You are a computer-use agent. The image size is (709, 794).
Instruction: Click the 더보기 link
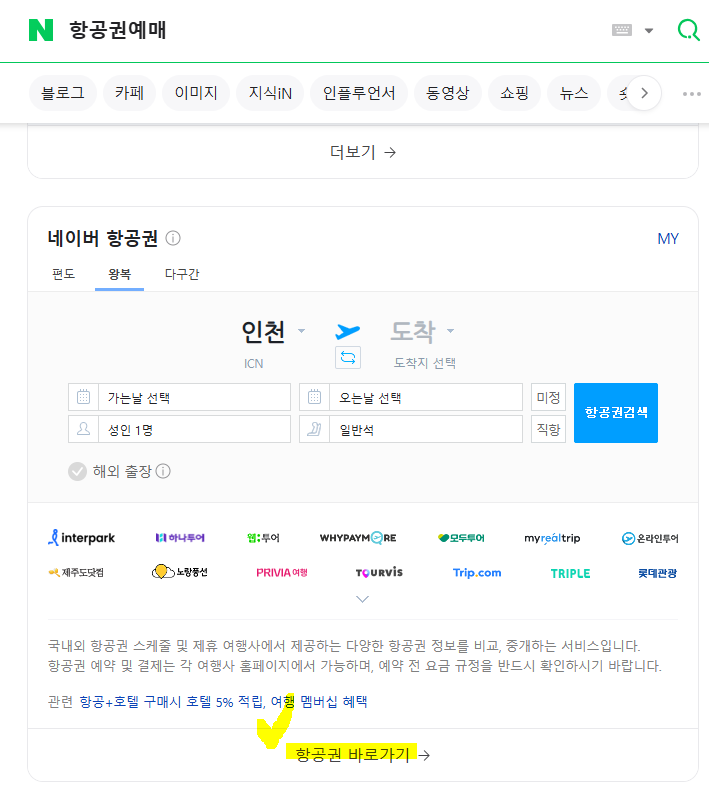(363, 152)
